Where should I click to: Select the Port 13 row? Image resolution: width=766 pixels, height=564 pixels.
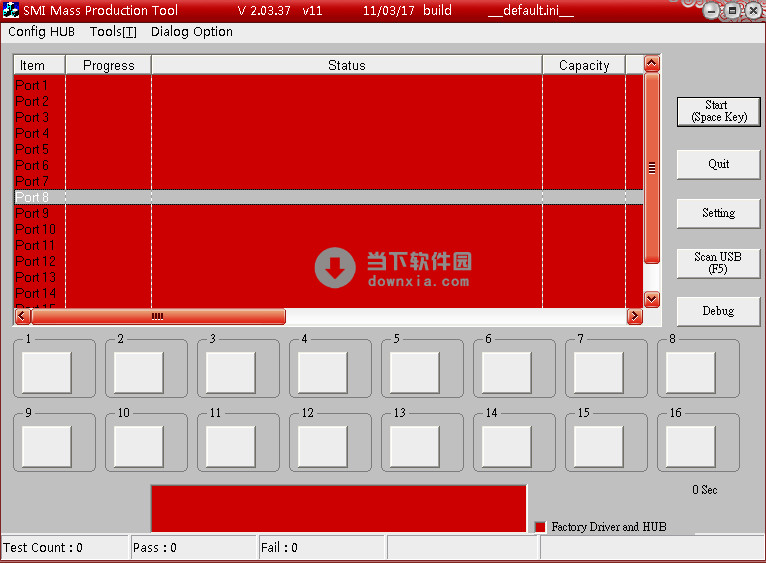tap(328, 277)
